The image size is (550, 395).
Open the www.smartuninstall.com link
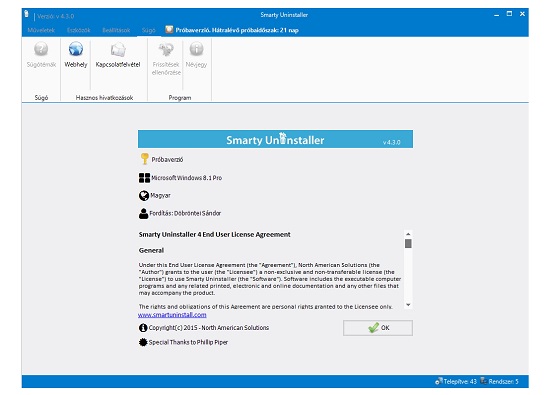point(172,315)
